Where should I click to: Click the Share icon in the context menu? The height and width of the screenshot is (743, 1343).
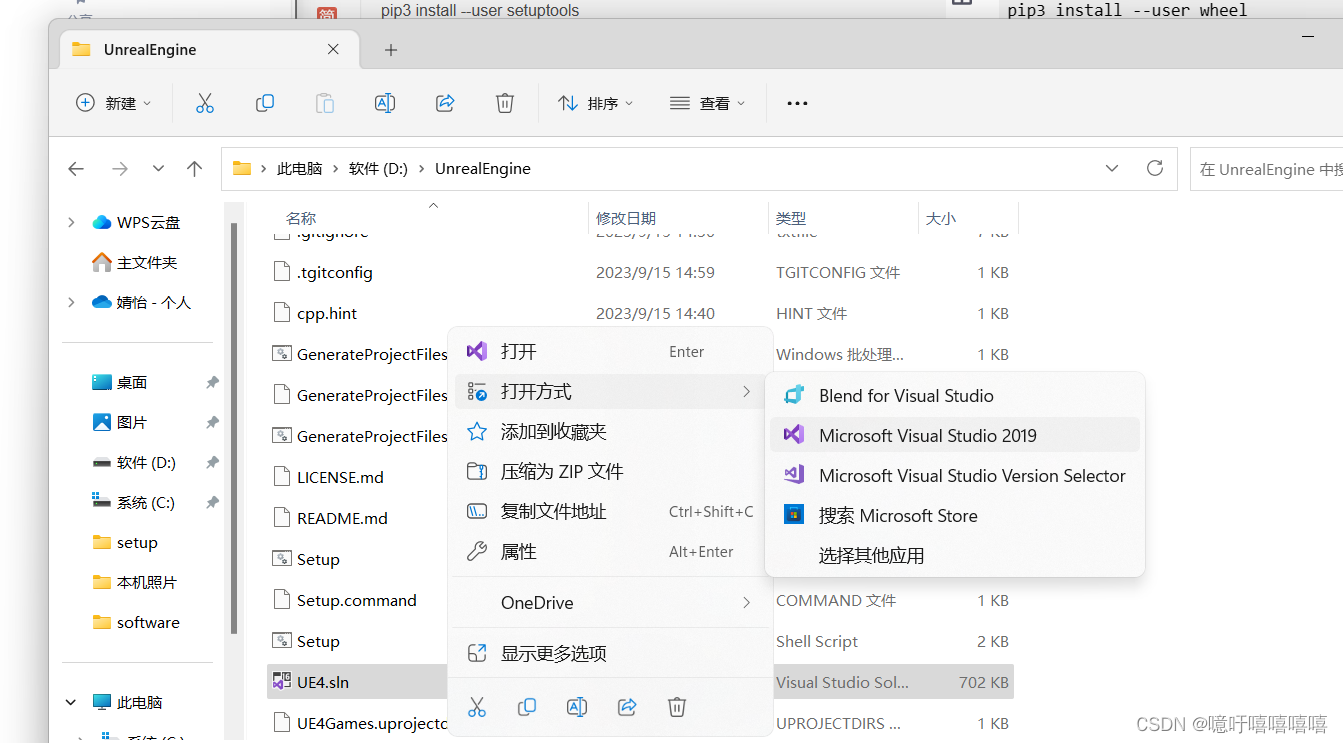[627, 707]
